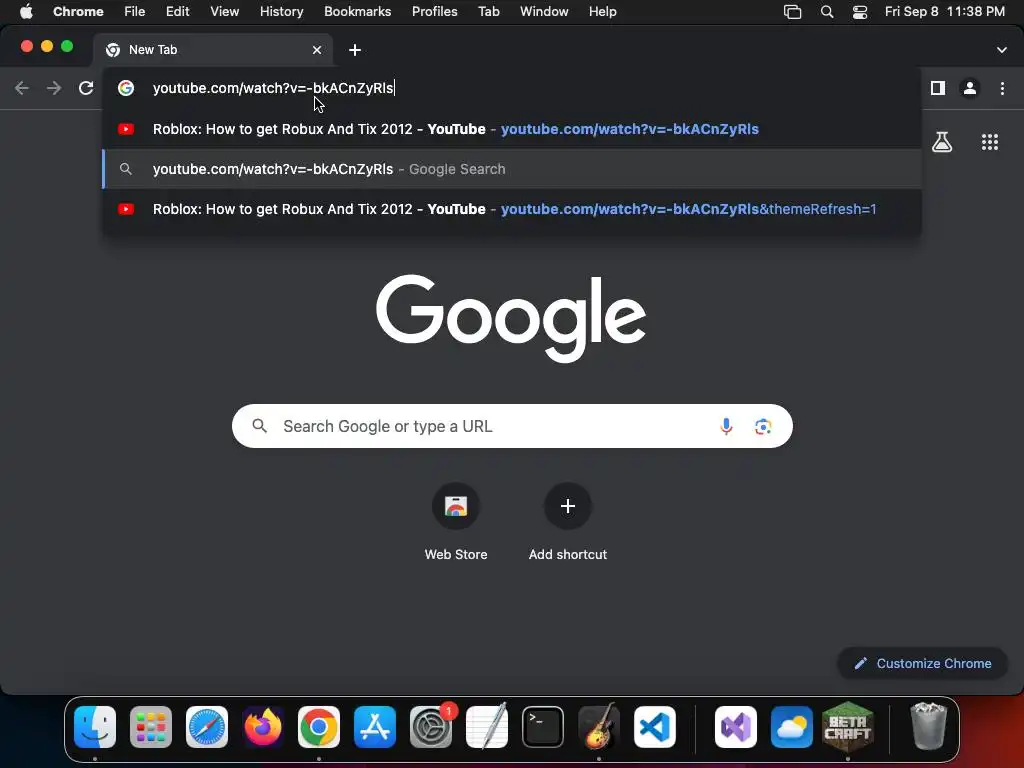Open the View menu
Viewport: 1024px width, 768px height.
[x=224, y=11]
